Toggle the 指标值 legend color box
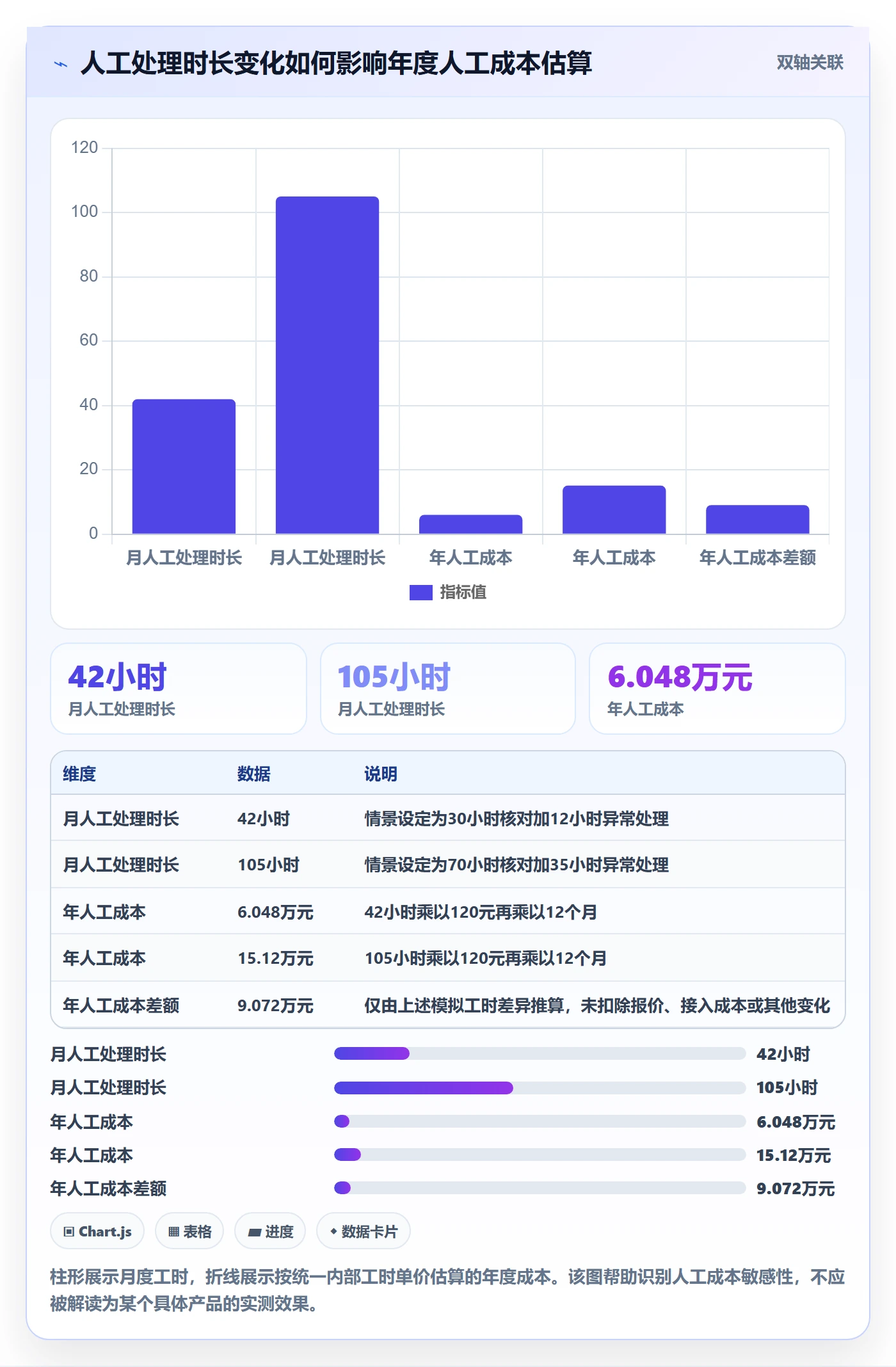 420,592
